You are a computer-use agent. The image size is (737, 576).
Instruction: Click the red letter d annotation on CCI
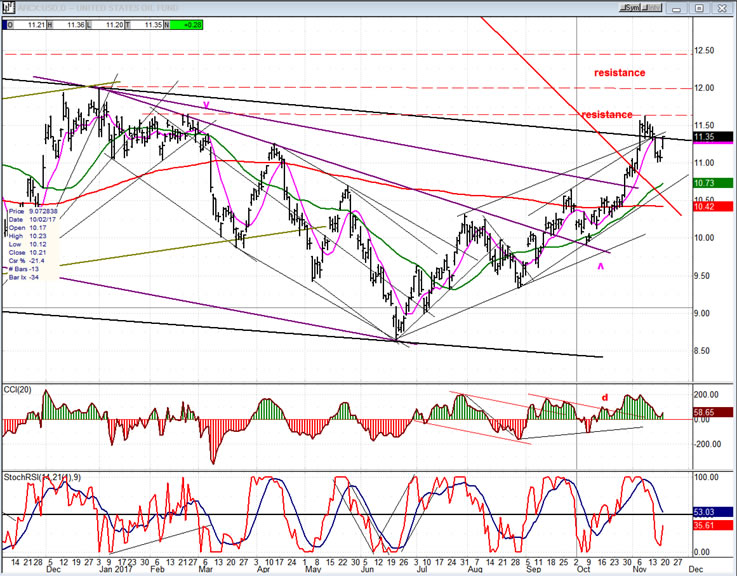coord(604,398)
